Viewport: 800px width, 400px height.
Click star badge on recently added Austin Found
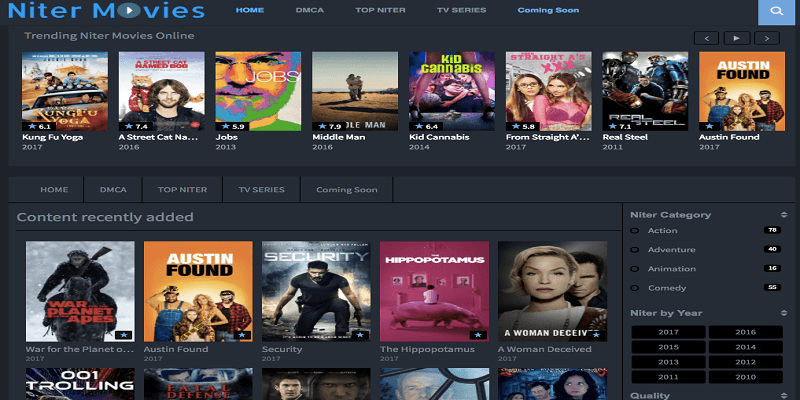pyautogui.click(x=242, y=335)
